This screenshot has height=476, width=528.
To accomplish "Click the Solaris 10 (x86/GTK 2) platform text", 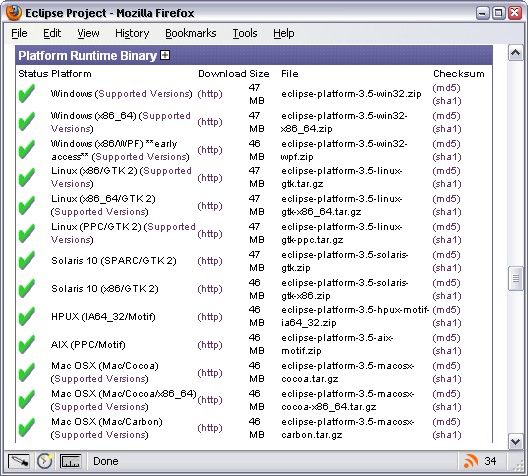I will point(105,289).
